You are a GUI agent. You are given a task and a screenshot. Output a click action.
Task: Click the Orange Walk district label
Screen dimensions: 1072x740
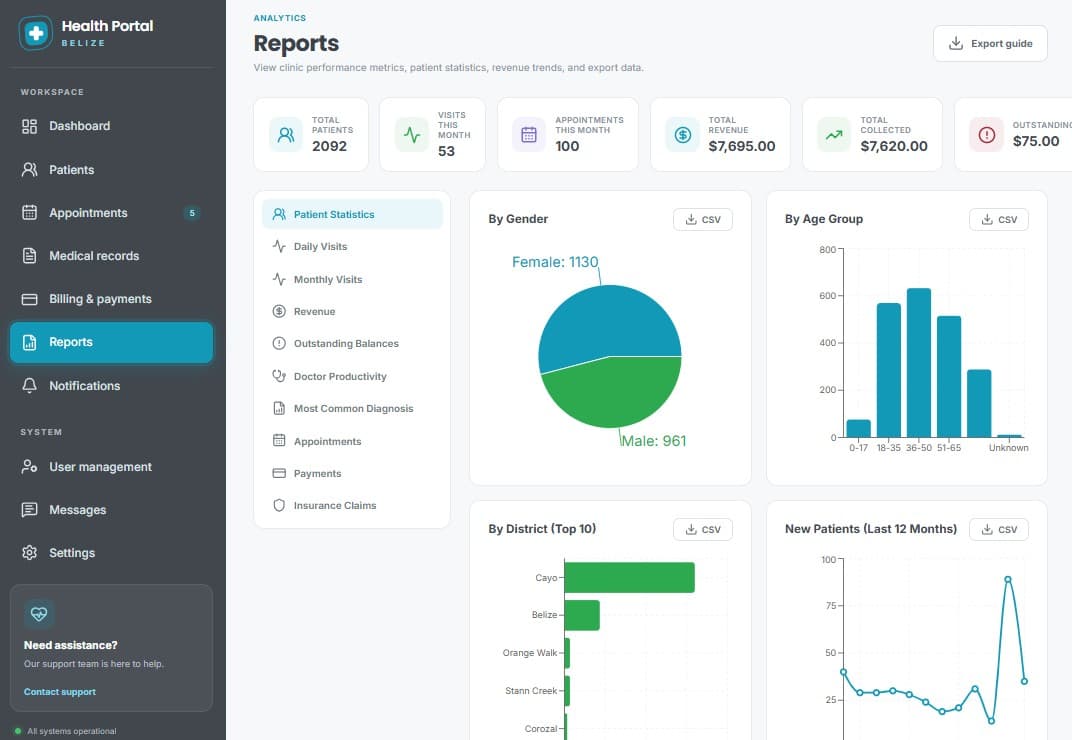(x=530, y=652)
